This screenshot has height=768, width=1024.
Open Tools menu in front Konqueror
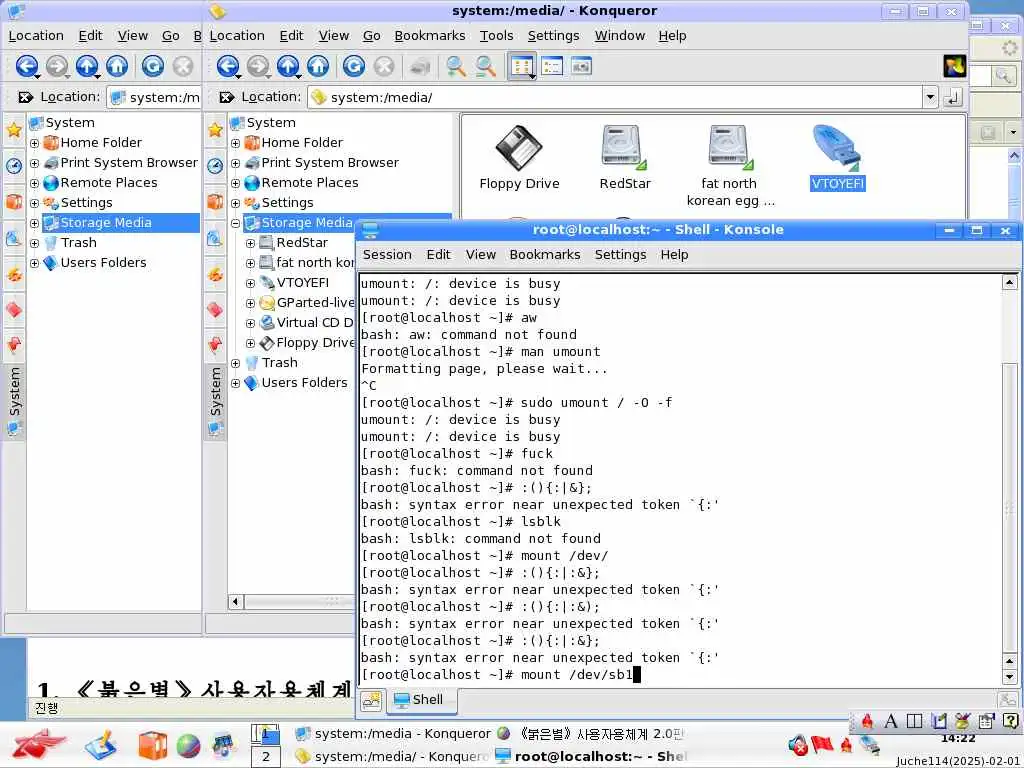click(496, 36)
